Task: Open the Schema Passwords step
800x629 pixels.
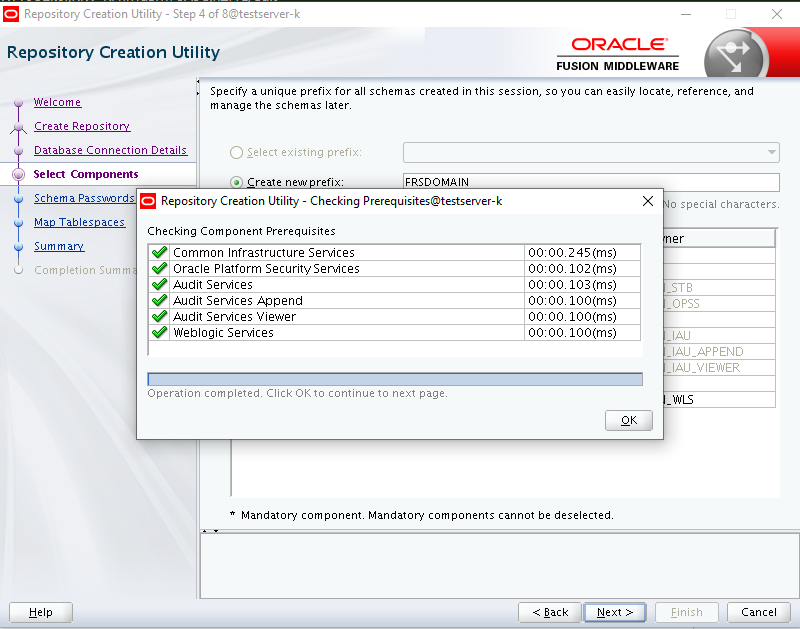Action: point(84,198)
